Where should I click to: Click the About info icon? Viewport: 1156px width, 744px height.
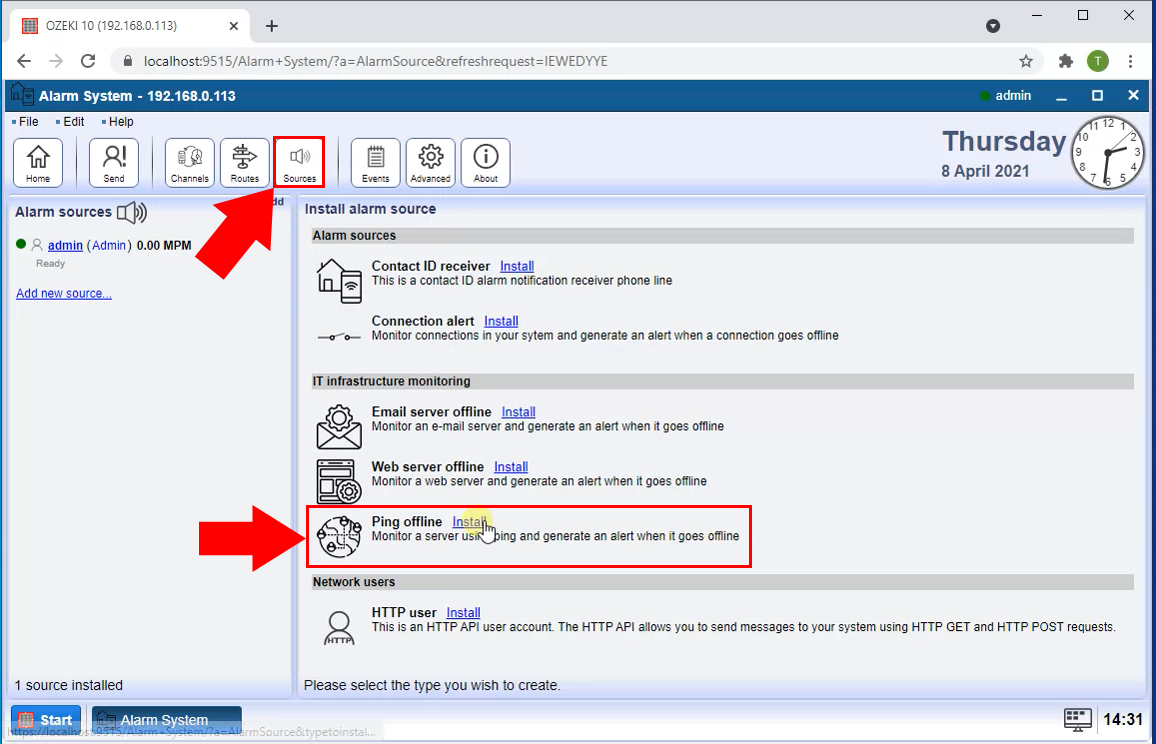click(486, 162)
